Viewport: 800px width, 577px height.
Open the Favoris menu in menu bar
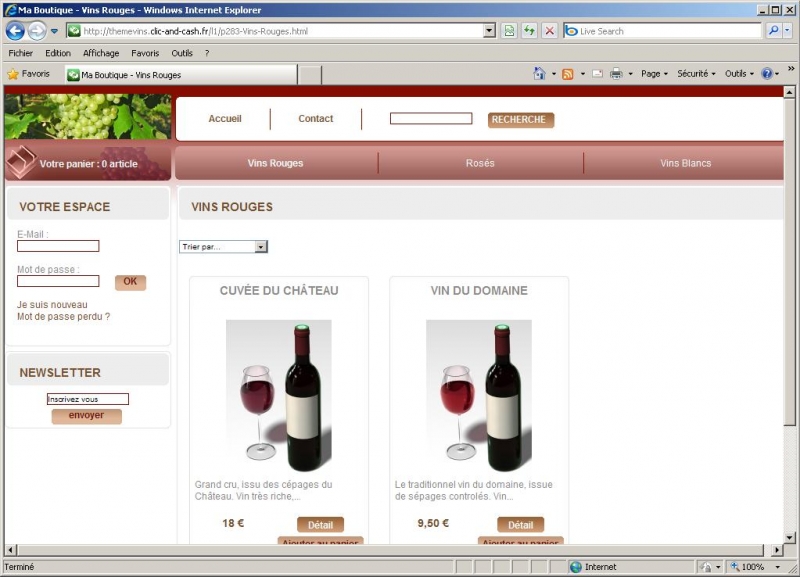click(145, 53)
